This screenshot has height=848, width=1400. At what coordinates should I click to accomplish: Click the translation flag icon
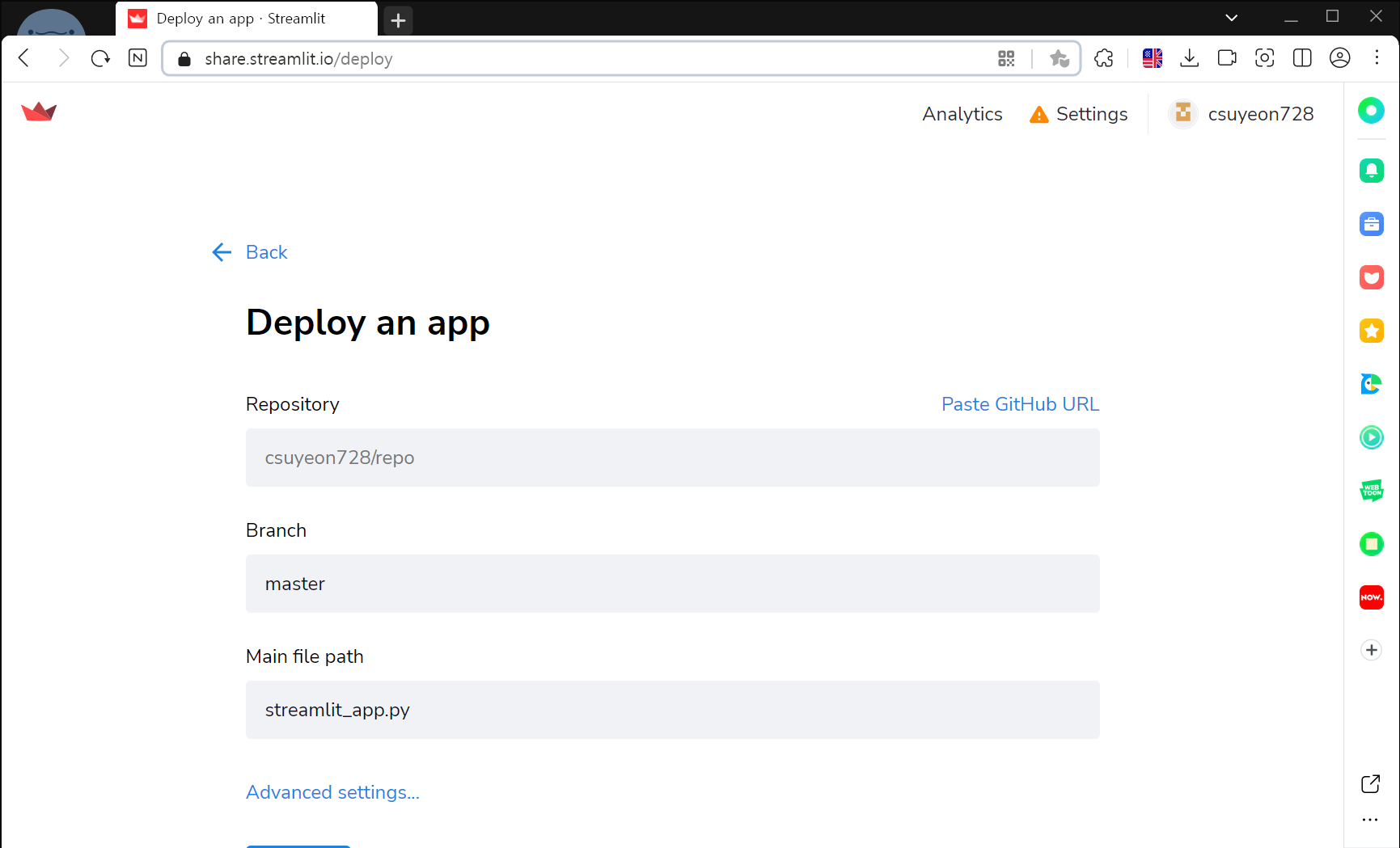1153,58
